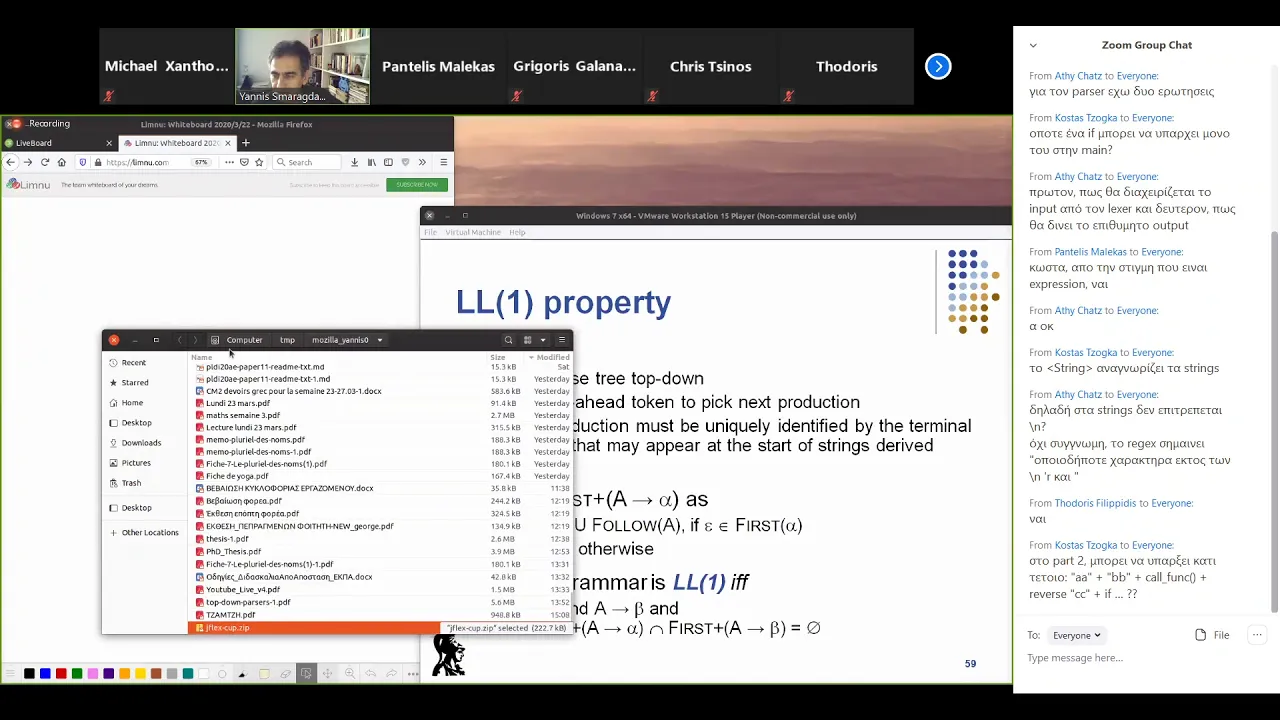Image resolution: width=1280 pixels, height=720 pixels.
Task: Toggle file manager grid view icon
Action: coord(527,340)
